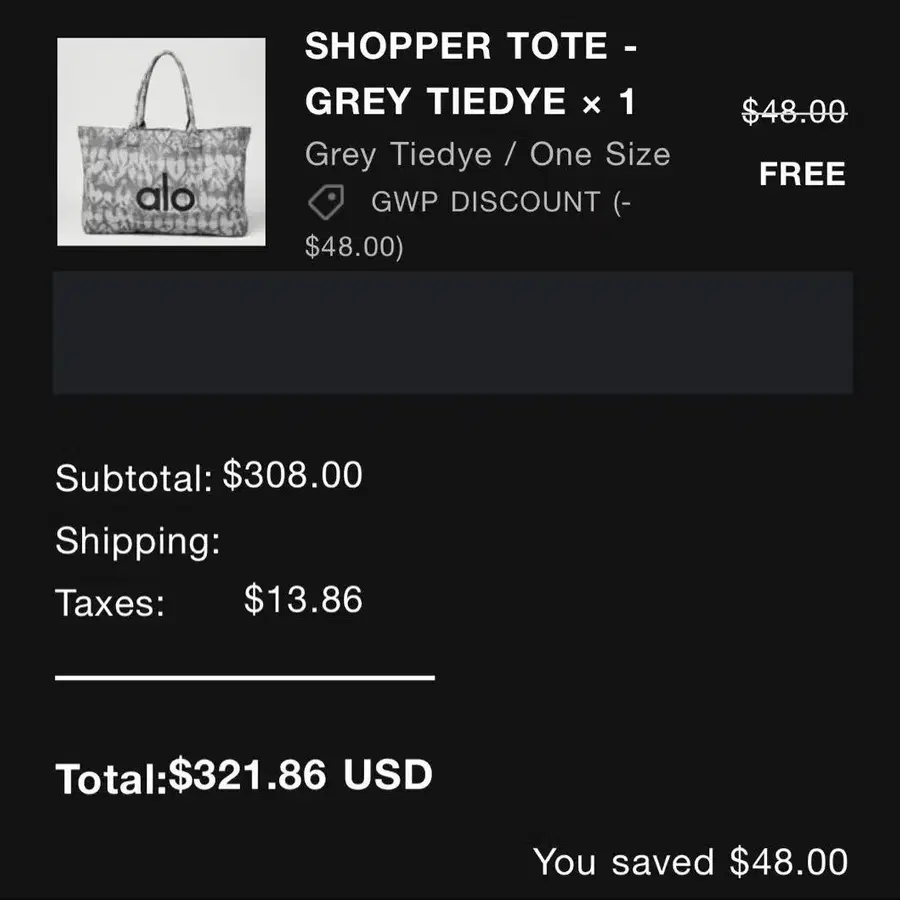Image resolution: width=900 pixels, height=900 pixels.
Task: Click the white divider line above the total
Action: pyautogui.click(x=244, y=678)
